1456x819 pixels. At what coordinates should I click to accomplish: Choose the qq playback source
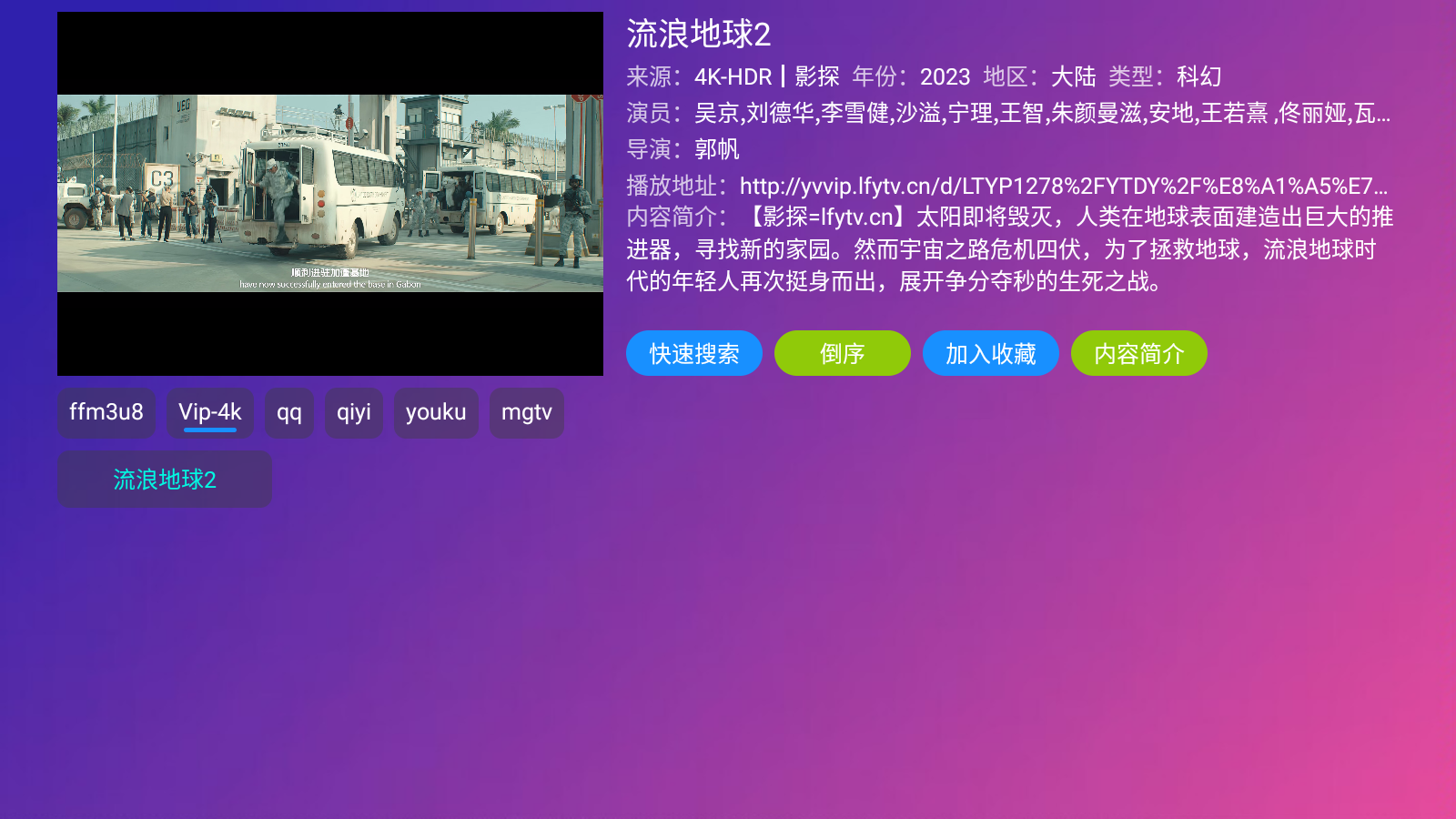[289, 412]
